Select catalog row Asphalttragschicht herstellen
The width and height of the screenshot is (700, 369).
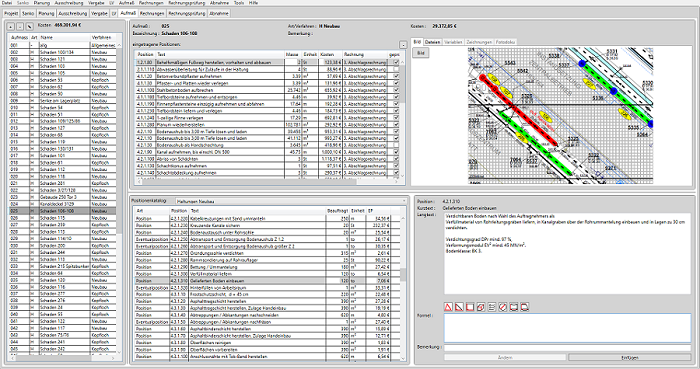pyautogui.click(x=268, y=302)
